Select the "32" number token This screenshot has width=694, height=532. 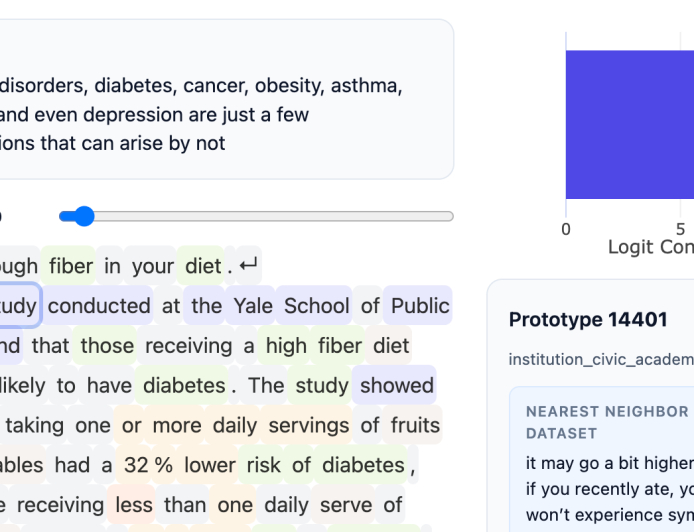tap(137, 466)
